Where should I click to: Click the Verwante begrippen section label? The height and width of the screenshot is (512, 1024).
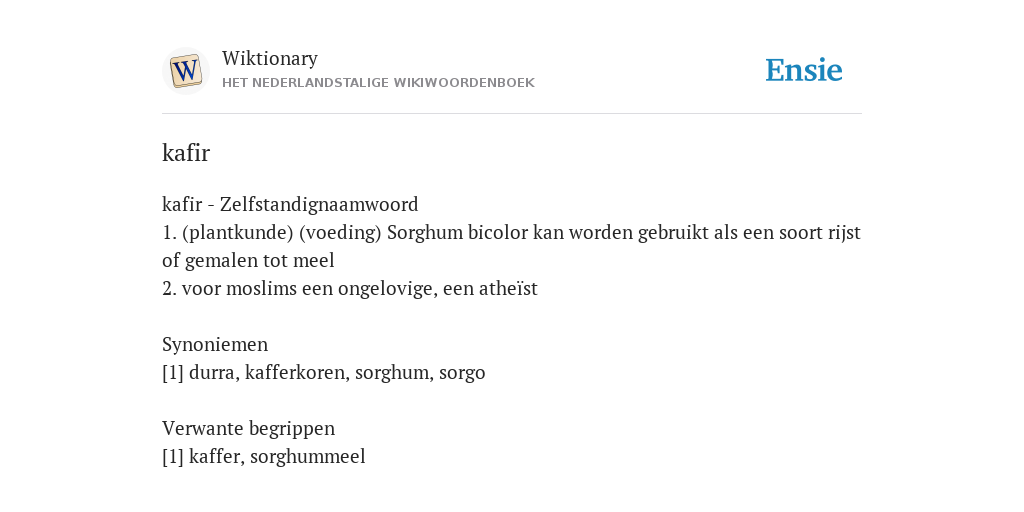tap(248, 428)
